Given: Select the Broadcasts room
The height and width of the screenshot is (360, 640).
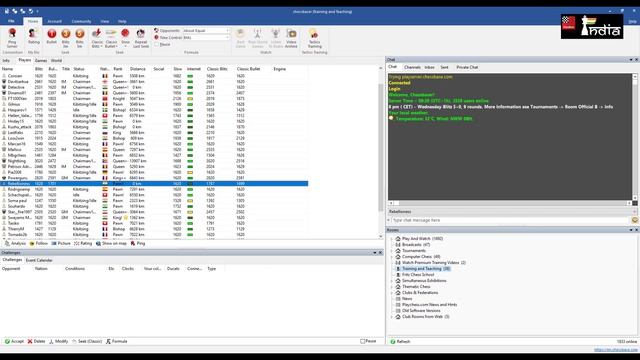Looking at the screenshot, I should 416,244.
